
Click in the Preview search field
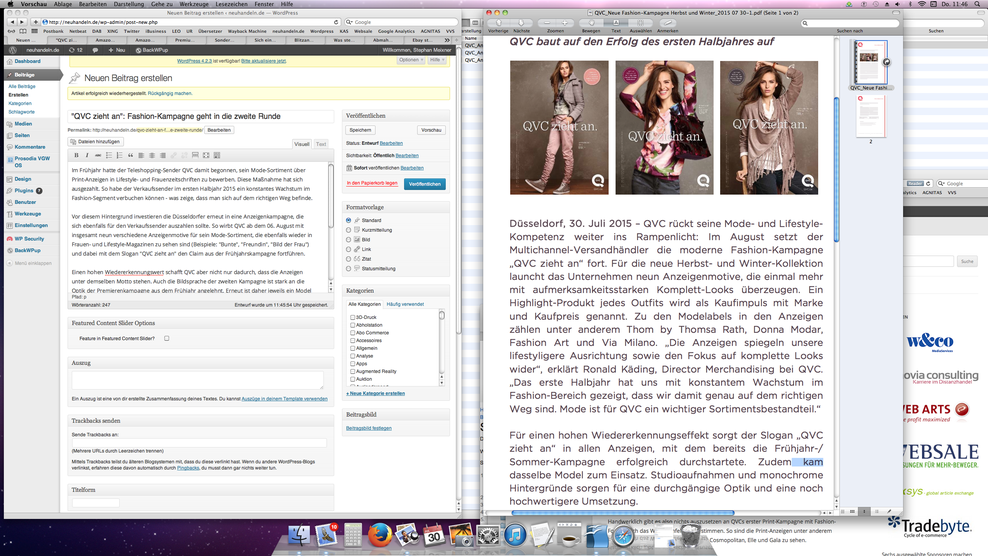849,23
